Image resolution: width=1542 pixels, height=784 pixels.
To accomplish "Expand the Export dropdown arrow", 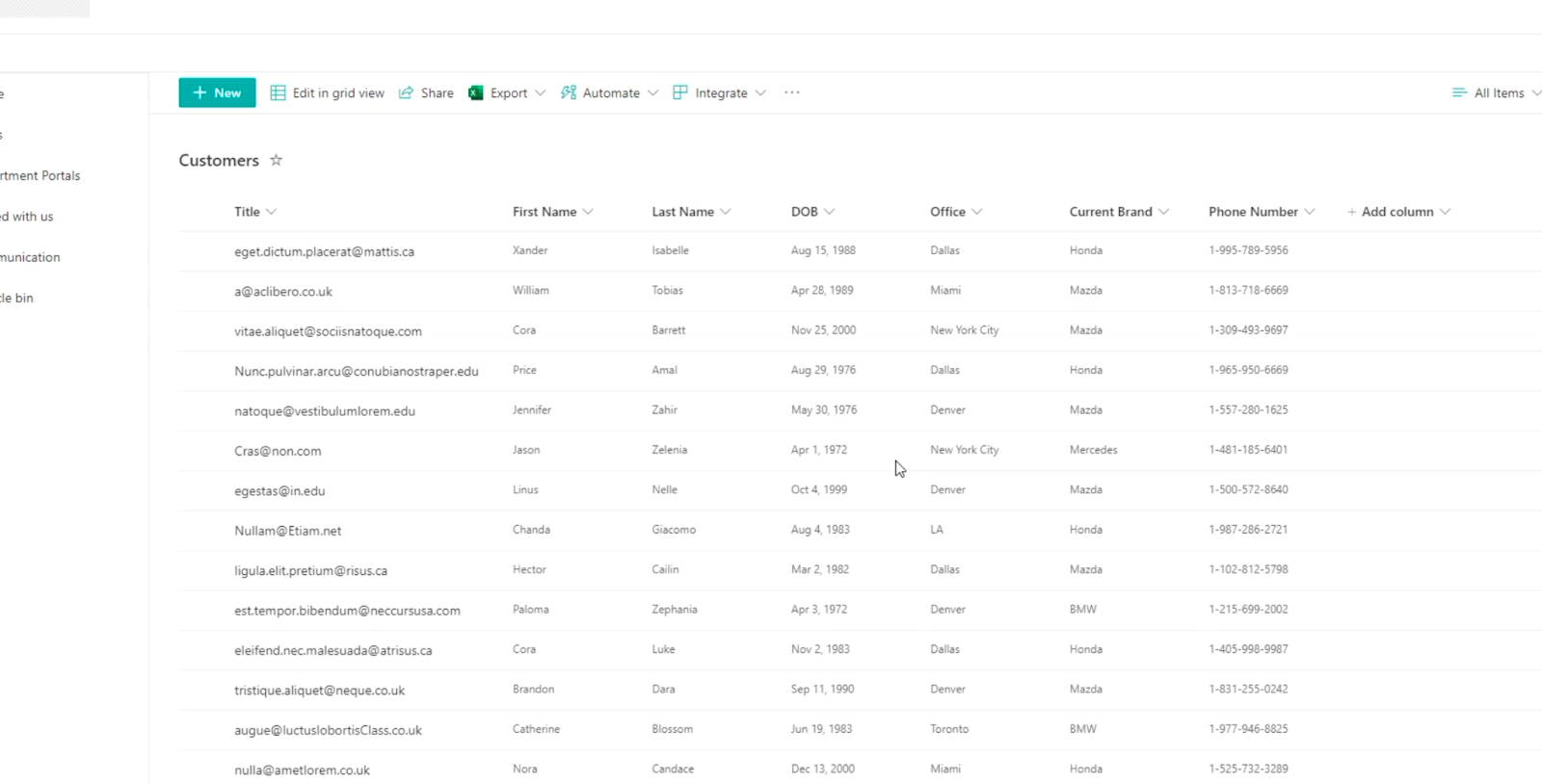I will tap(540, 92).
